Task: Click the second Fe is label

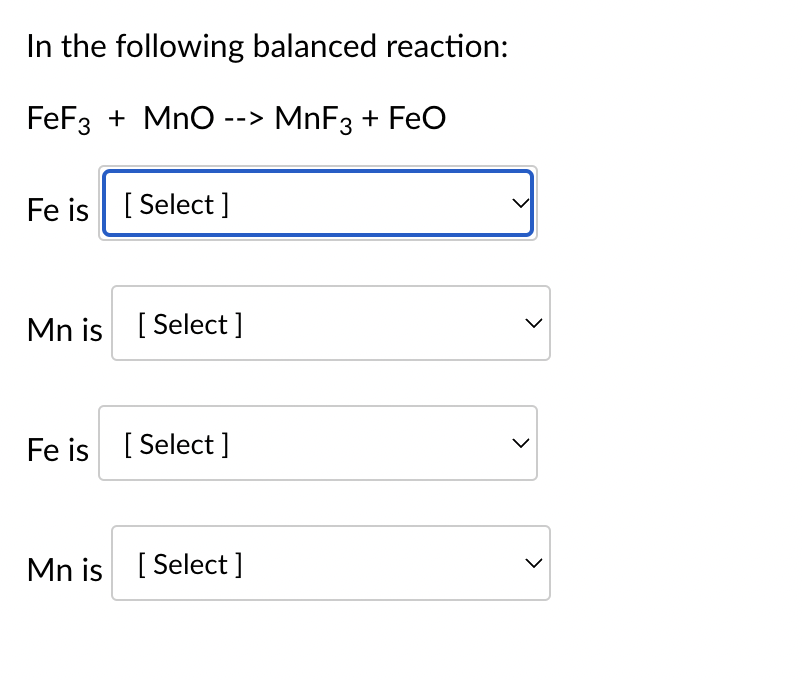Action: (x=56, y=450)
